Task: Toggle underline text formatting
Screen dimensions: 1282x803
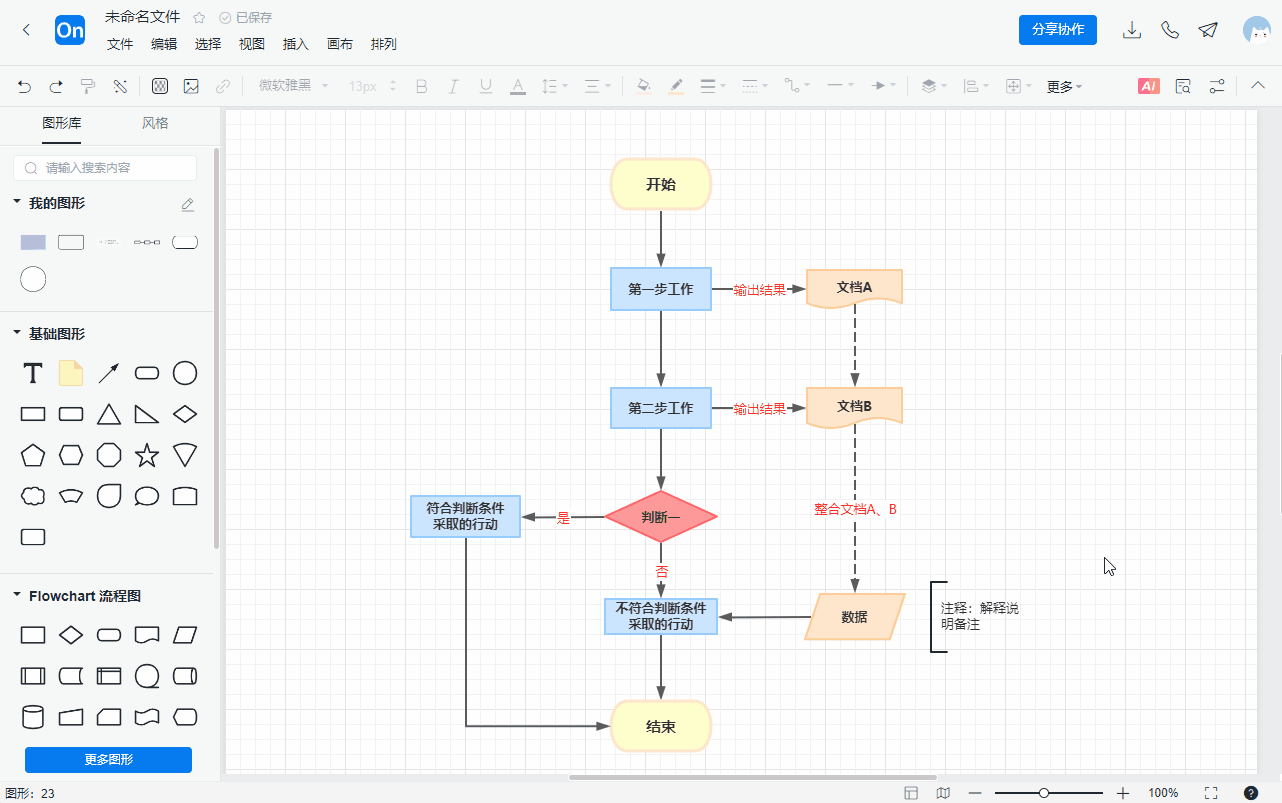Action: (x=486, y=86)
